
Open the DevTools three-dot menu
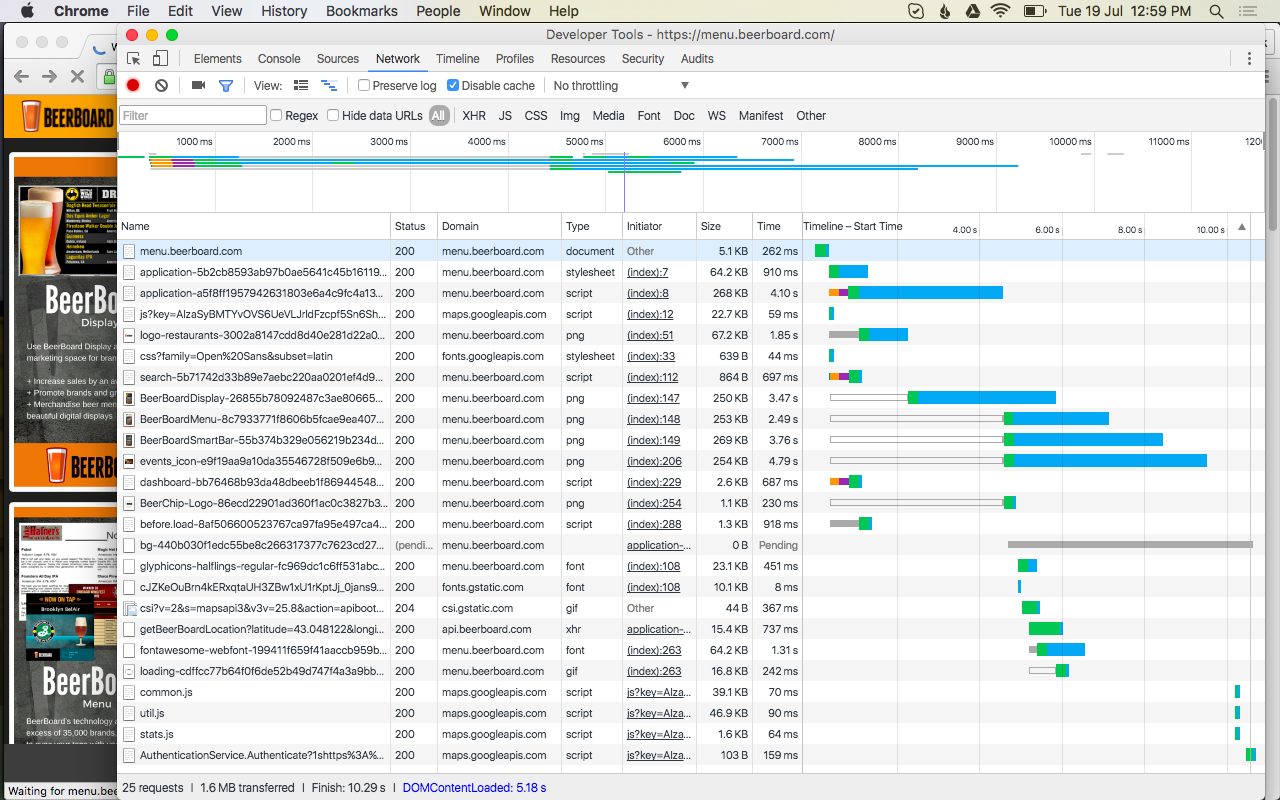pos(1249,59)
